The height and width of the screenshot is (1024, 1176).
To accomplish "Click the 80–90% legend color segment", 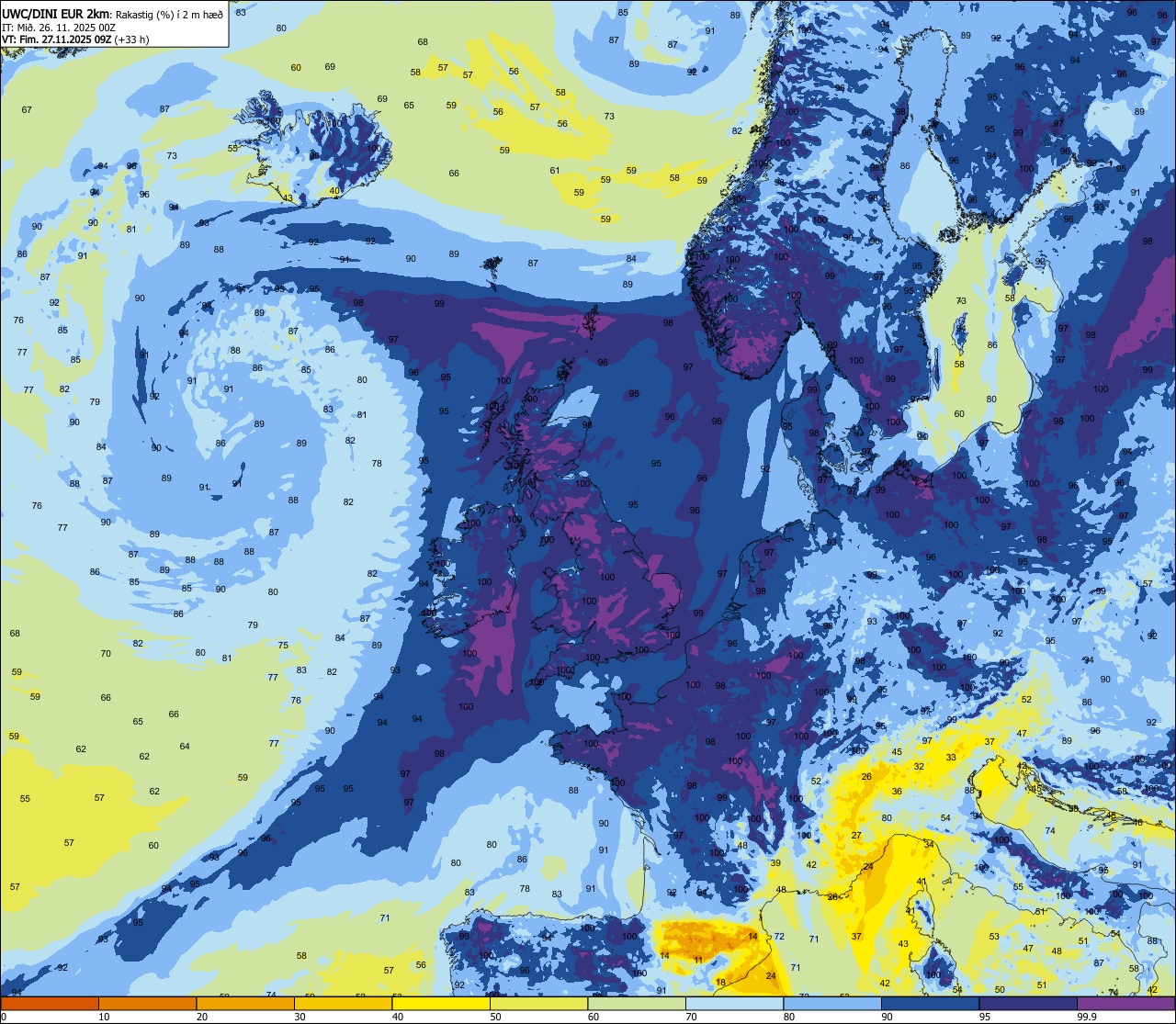I will click(832, 1003).
